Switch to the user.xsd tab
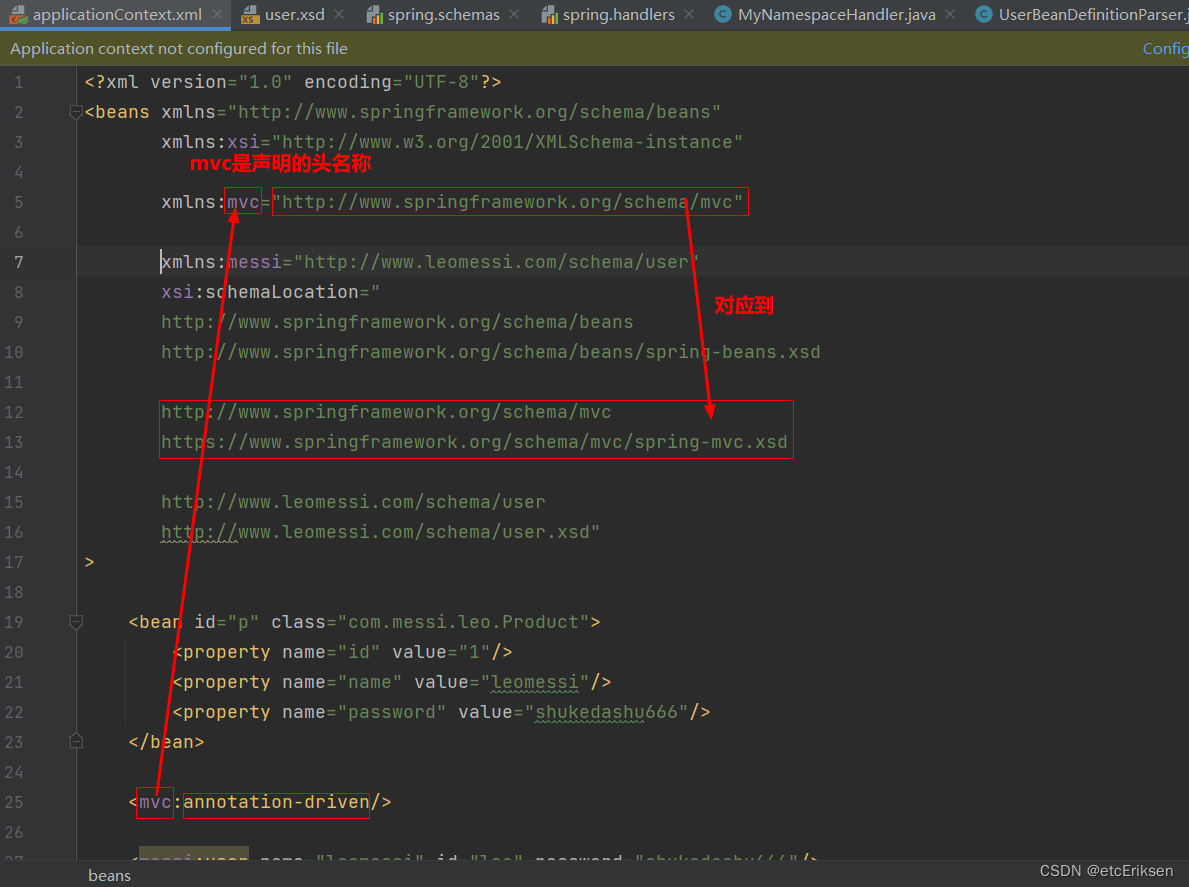The width and height of the screenshot is (1189, 887). coord(294,15)
